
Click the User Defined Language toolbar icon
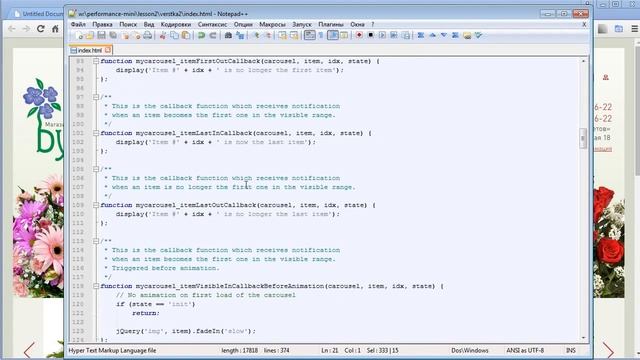tap(344, 36)
